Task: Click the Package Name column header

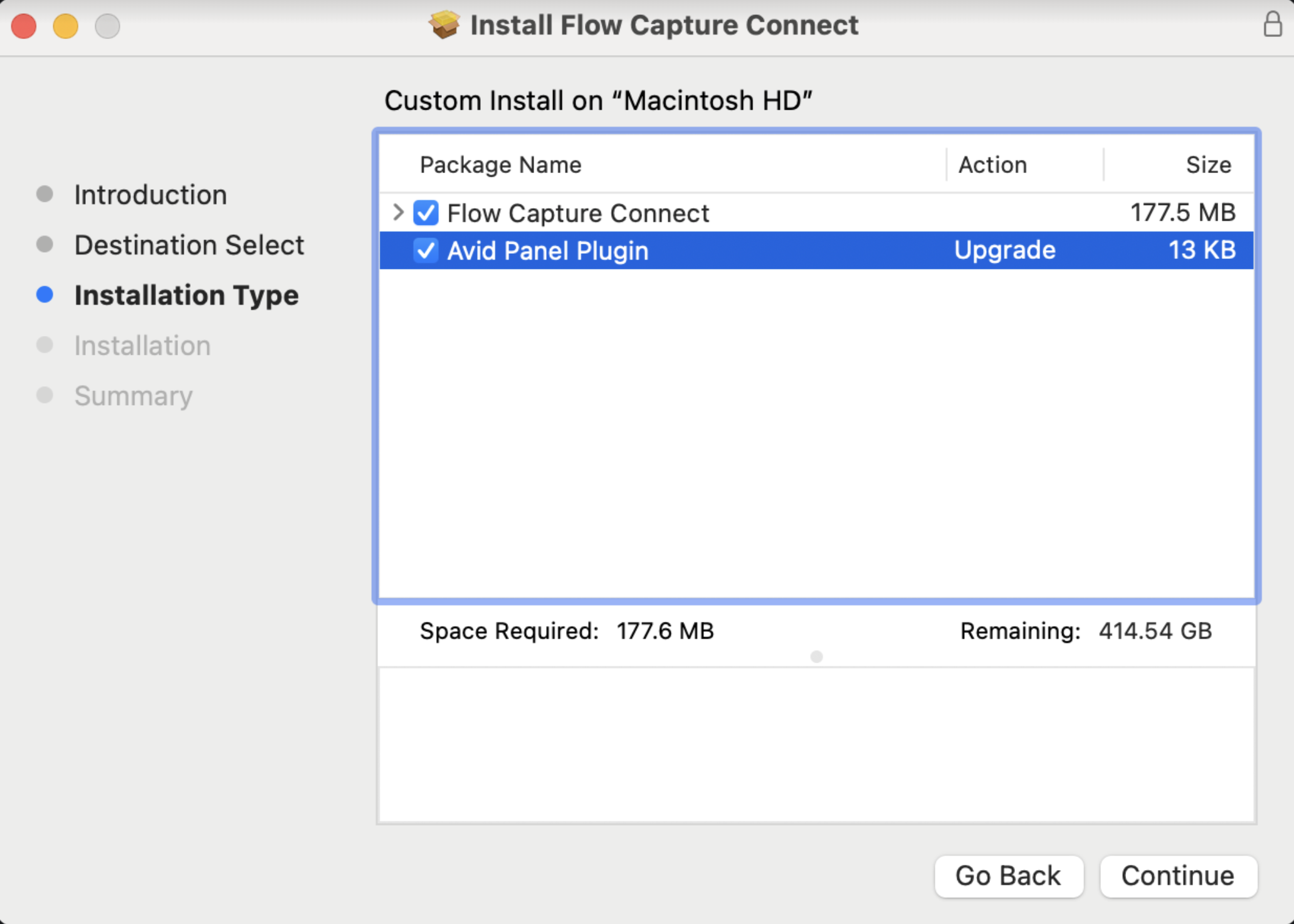Action: (x=500, y=165)
